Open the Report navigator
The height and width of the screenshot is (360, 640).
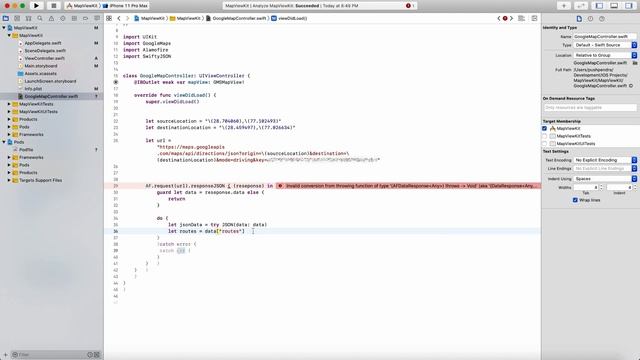click(97, 18)
